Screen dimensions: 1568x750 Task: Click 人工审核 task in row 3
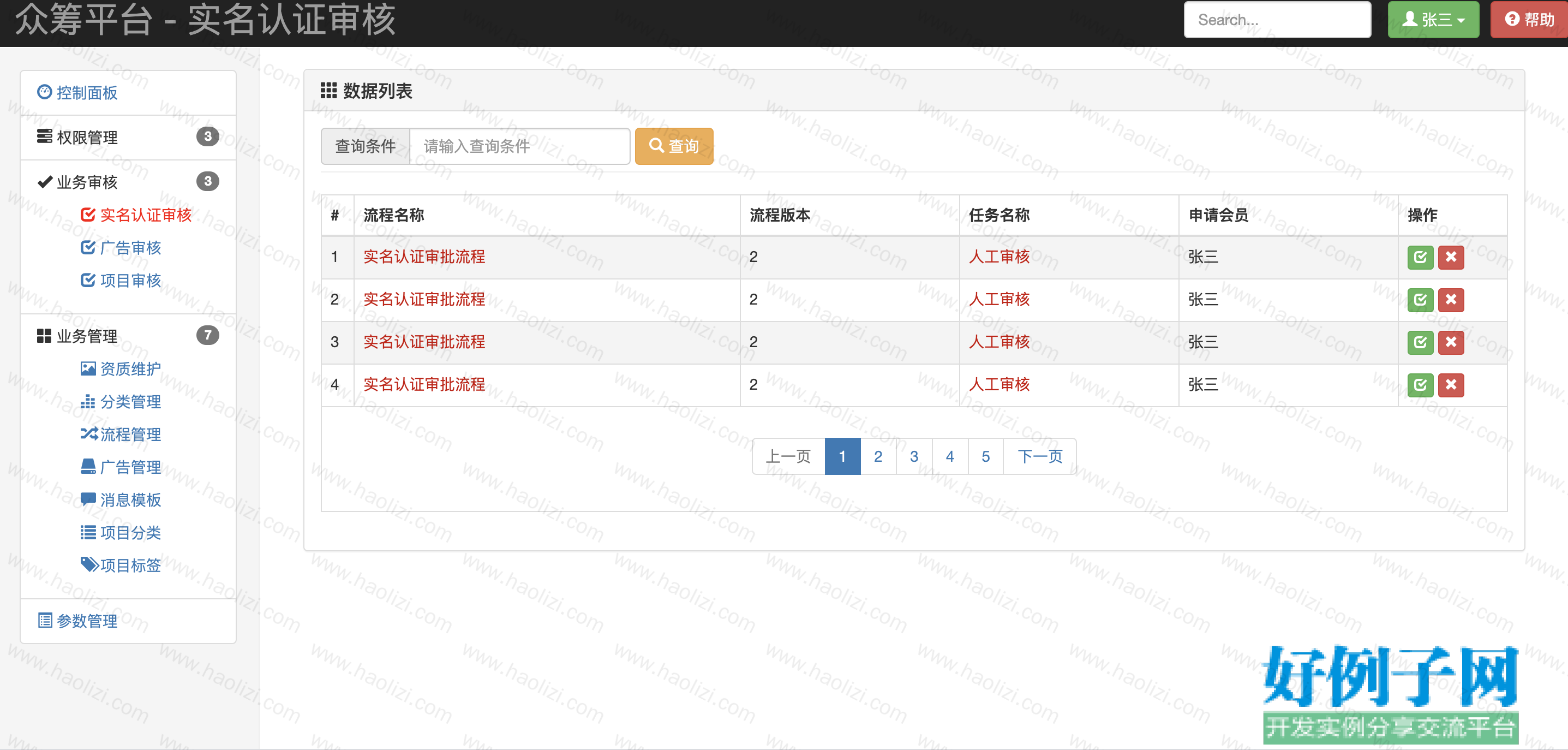click(x=1000, y=342)
